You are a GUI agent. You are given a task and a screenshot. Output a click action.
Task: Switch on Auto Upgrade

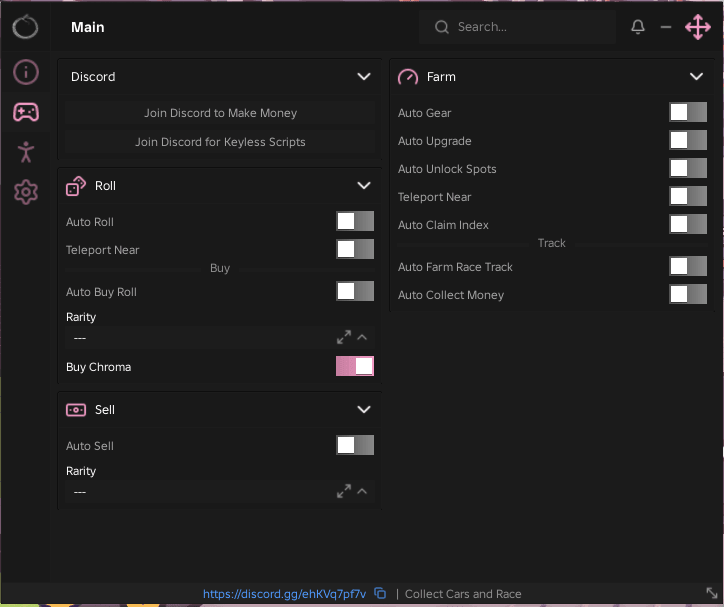pyautogui.click(x=688, y=141)
